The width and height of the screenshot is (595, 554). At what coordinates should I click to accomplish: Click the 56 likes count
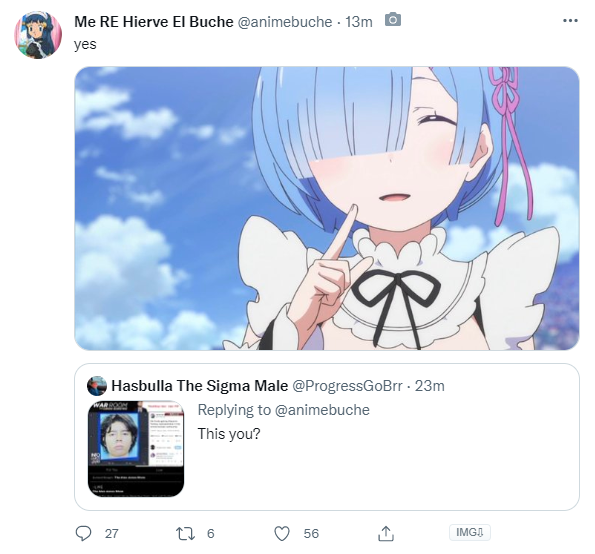click(x=311, y=534)
